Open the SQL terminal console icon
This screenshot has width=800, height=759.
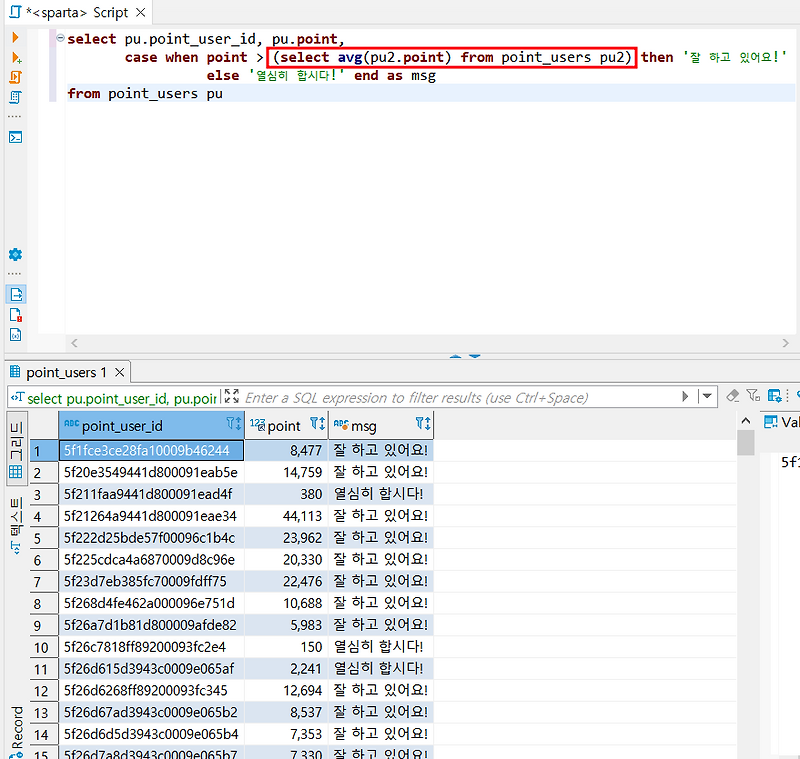point(15,137)
